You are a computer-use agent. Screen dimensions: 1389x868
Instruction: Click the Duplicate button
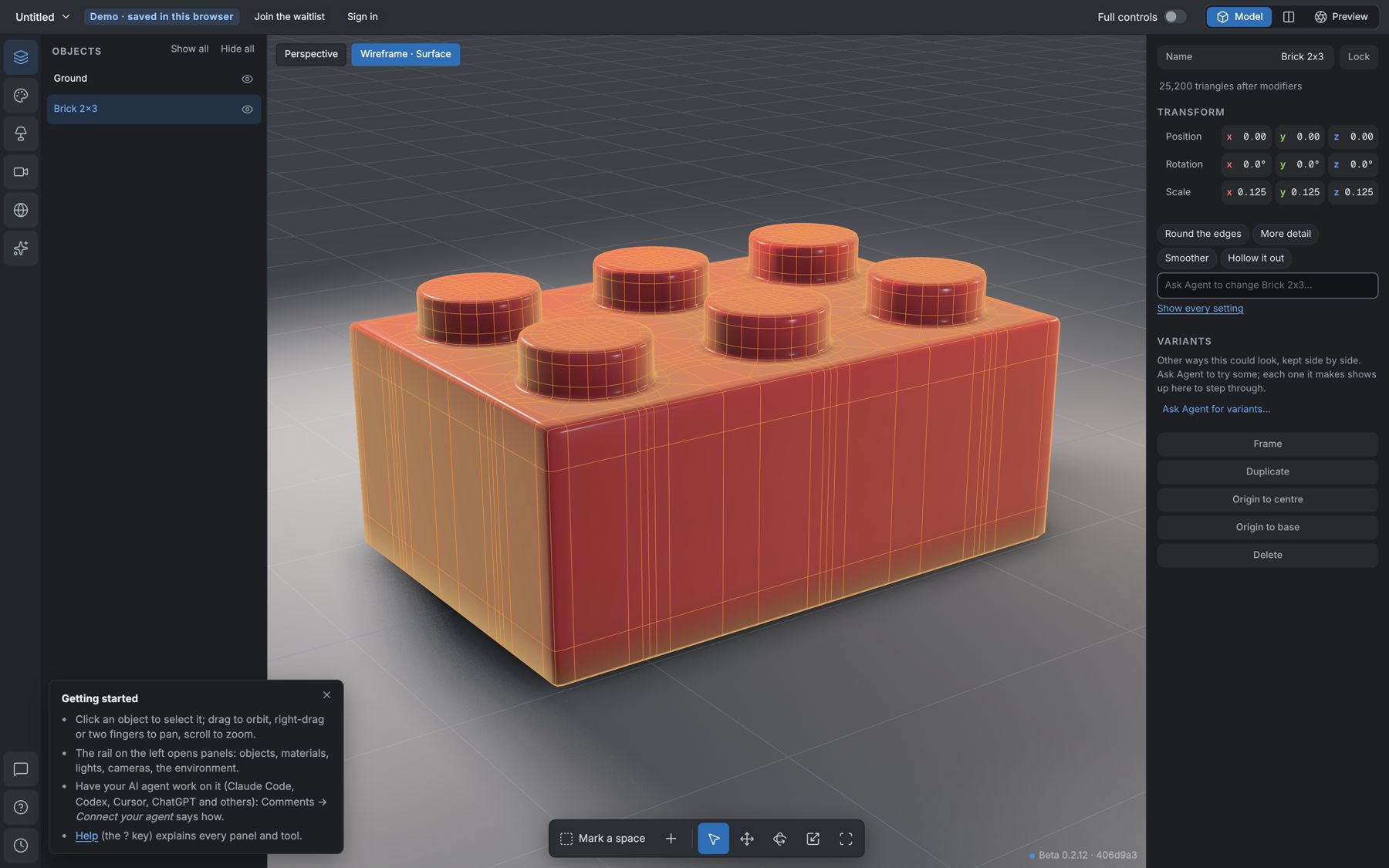point(1267,472)
